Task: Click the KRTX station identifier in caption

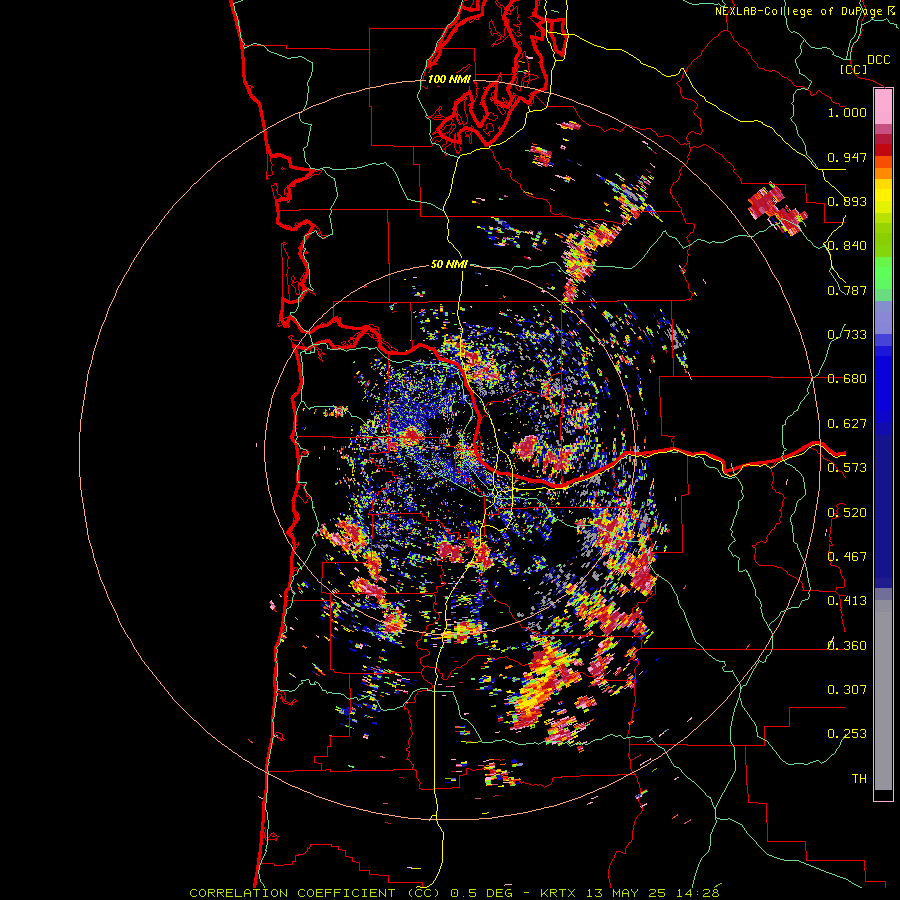Action: click(560, 893)
